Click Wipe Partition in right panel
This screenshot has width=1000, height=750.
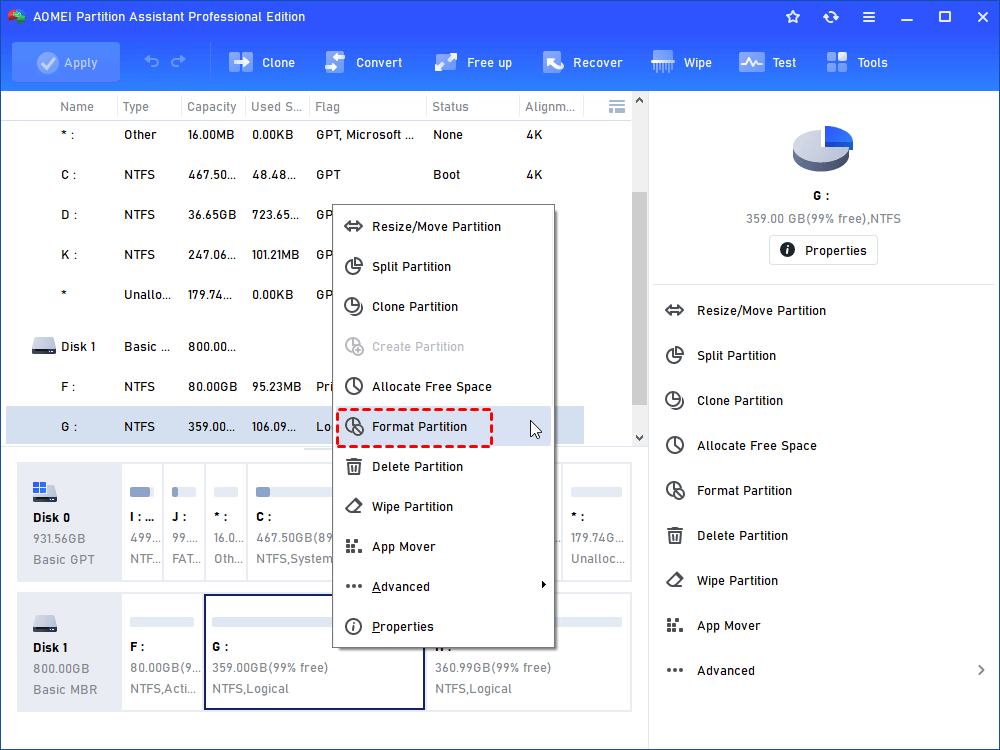(x=721, y=580)
